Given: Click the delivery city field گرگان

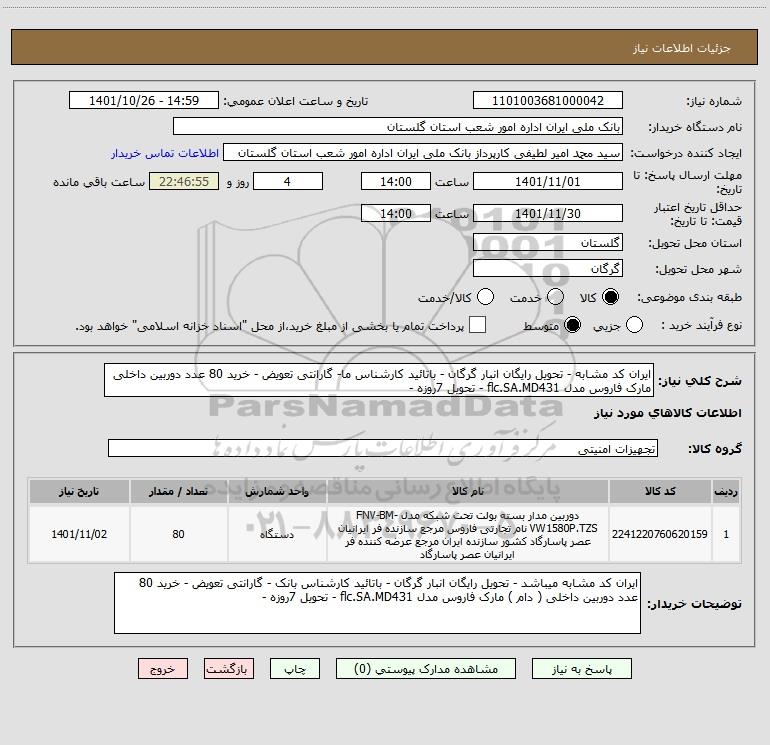Looking at the screenshot, I should coord(548,269).
